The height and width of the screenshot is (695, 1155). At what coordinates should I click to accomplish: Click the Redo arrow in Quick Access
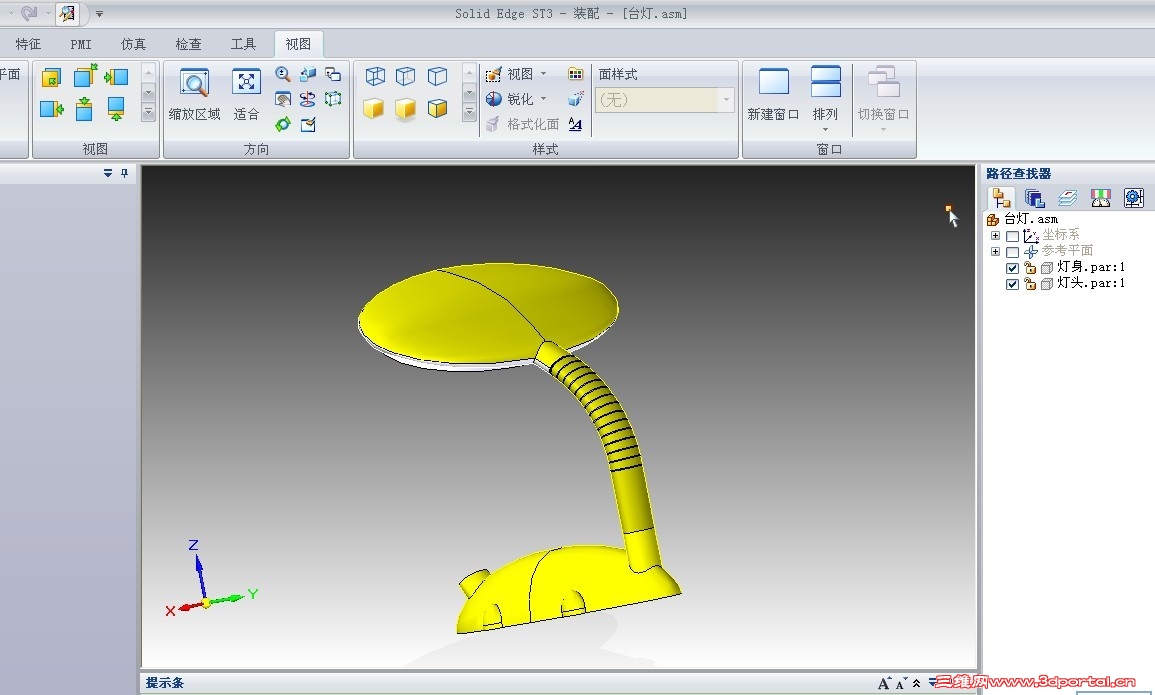pos(29,13)
